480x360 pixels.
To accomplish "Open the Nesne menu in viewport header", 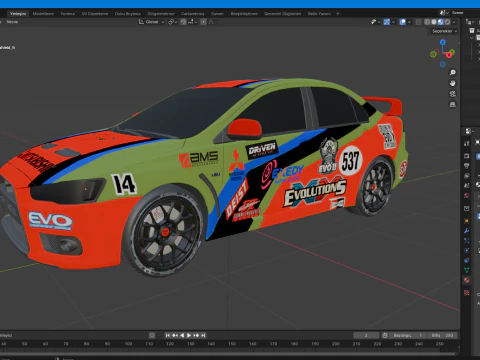I will coord(12,22).
